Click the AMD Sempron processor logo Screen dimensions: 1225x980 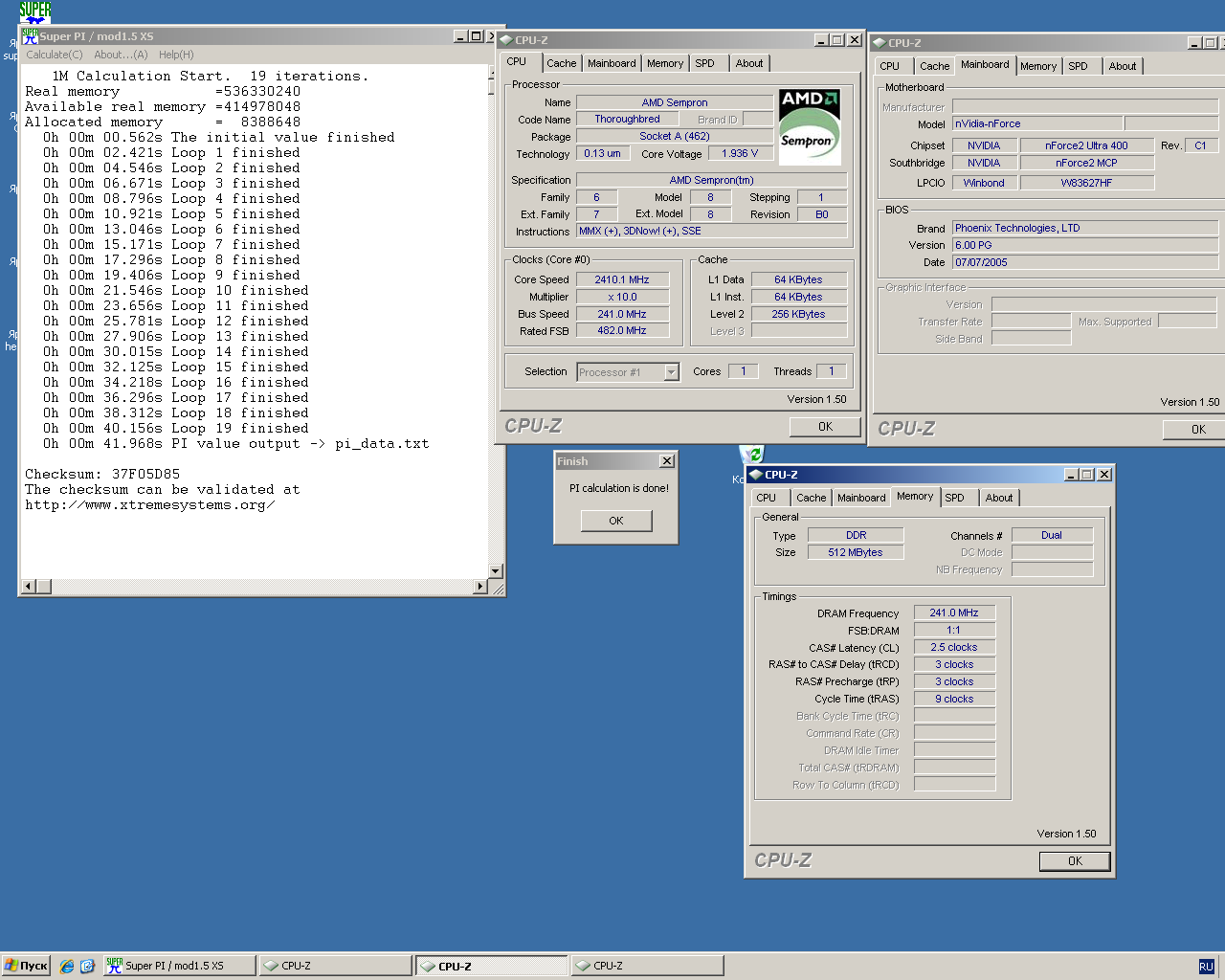click(810, 128)
